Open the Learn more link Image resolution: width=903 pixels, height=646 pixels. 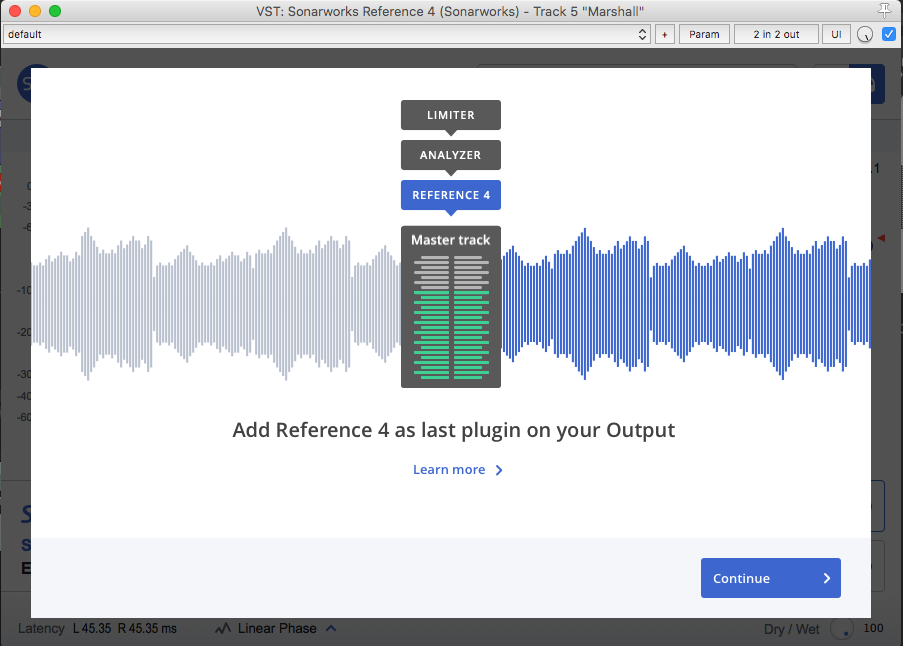click(x=458, y=470)
